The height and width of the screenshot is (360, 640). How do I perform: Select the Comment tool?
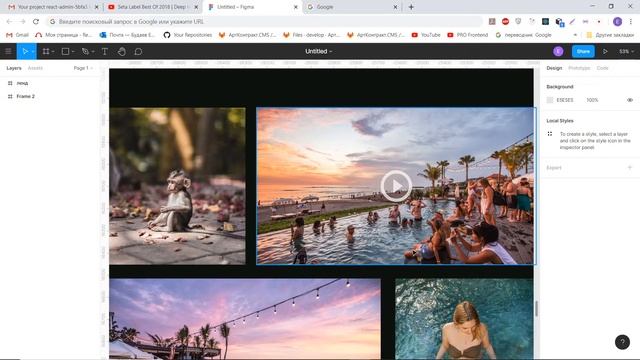pos(138,51)
